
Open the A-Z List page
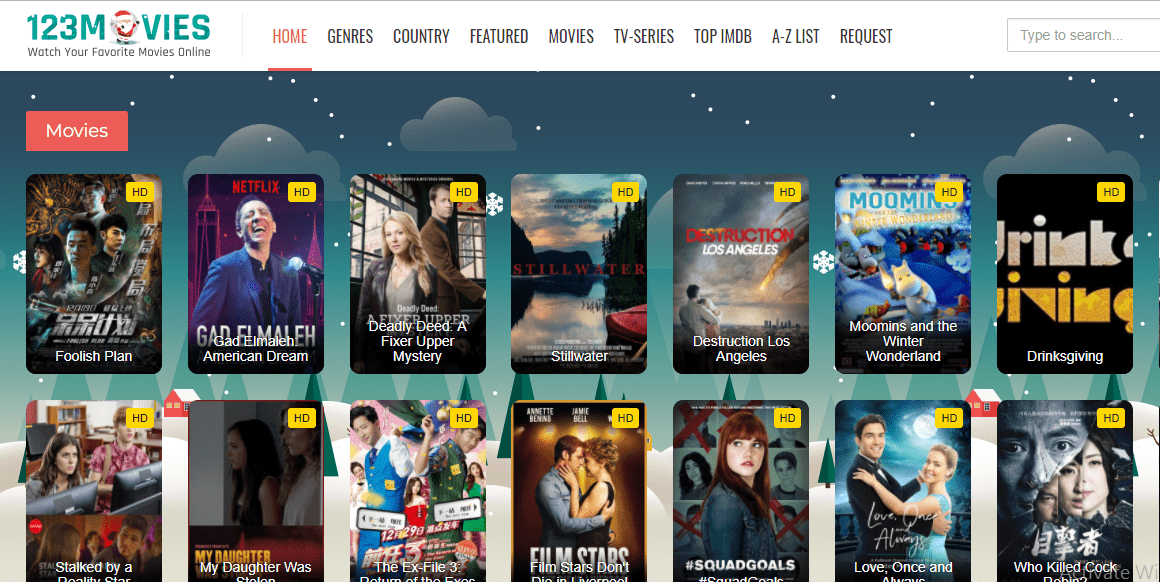(x=795, y=36)
